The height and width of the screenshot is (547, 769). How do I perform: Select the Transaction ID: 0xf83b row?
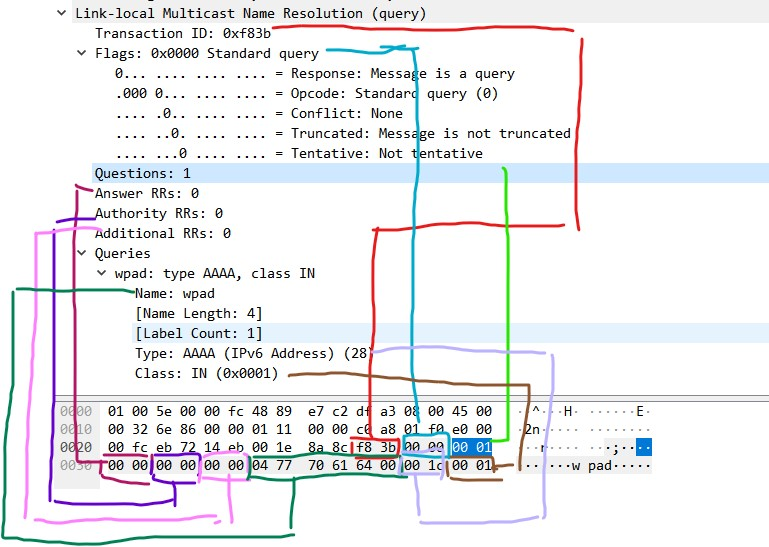[x=183, y=33]
